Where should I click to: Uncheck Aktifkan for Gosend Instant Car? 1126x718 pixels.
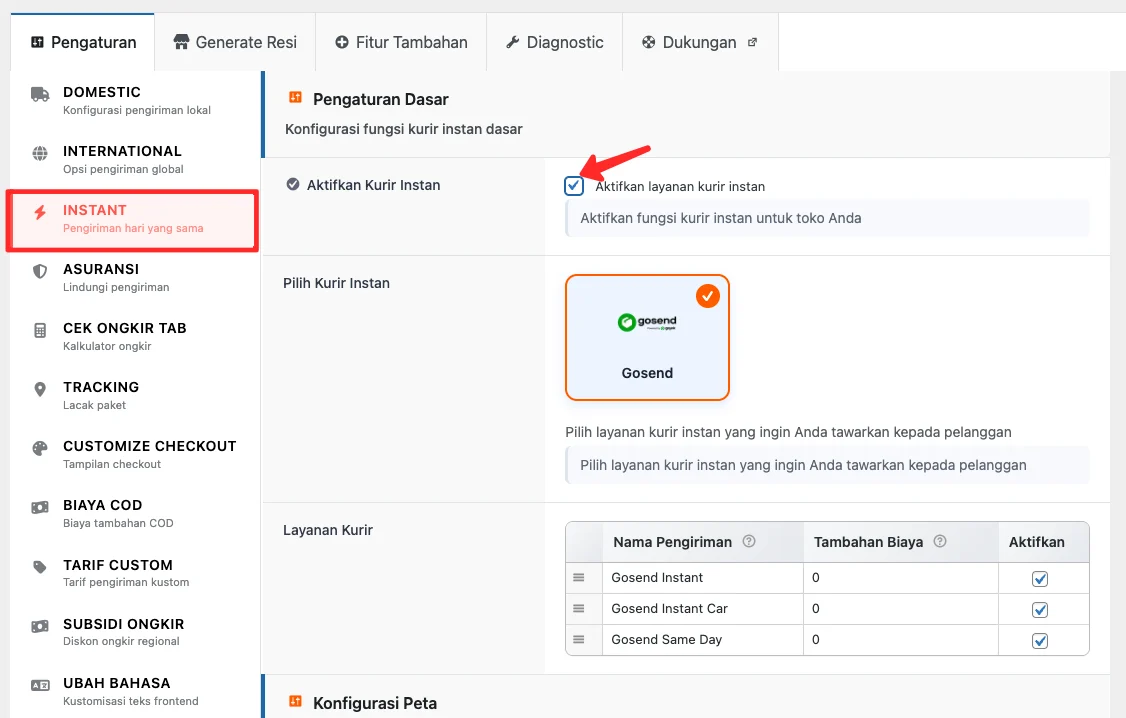[x=1041, y=609]
